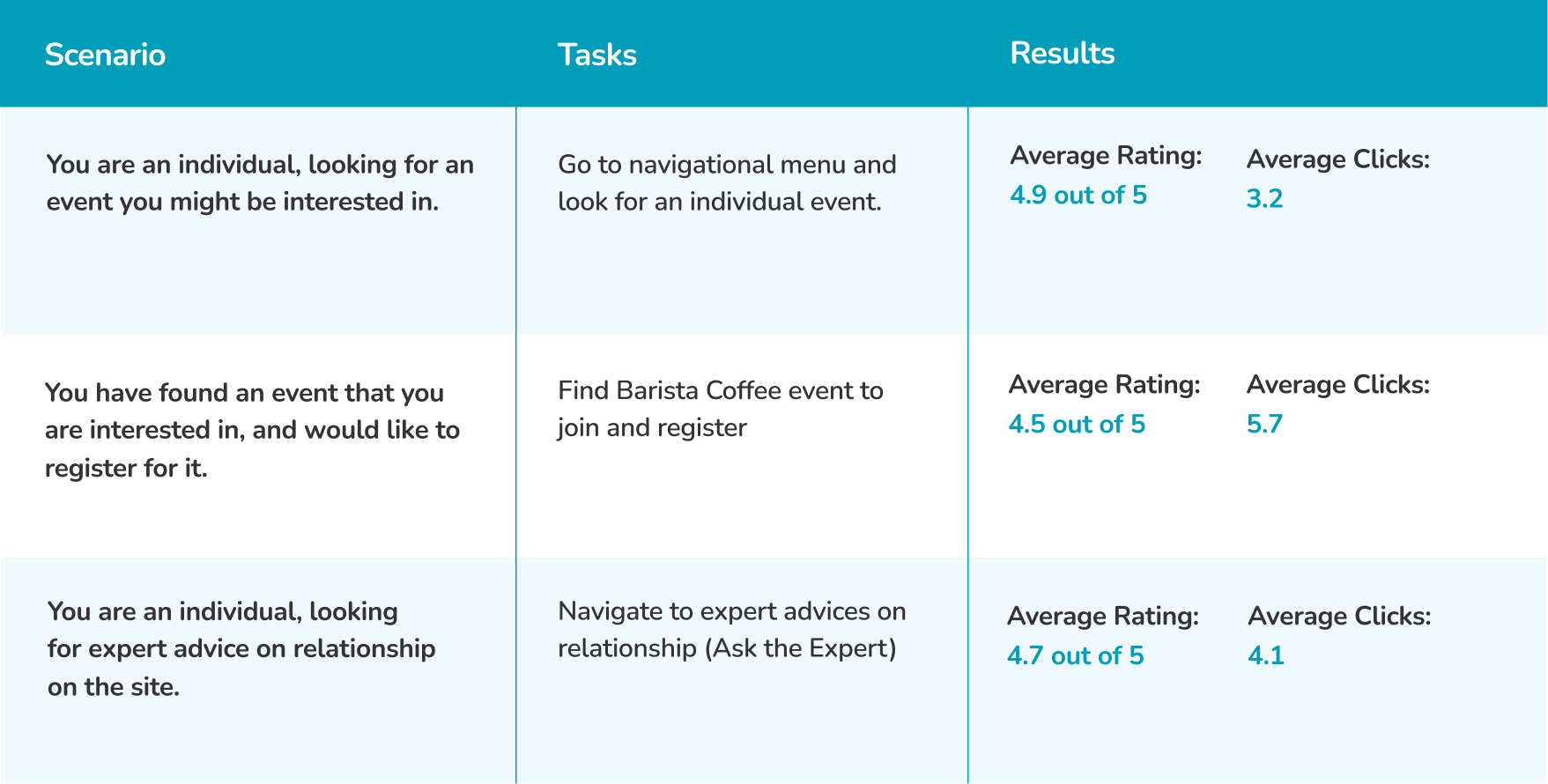Click the Results column header
The height and width of the screenshot is (784, 1548).
(x=1062, y=53)
